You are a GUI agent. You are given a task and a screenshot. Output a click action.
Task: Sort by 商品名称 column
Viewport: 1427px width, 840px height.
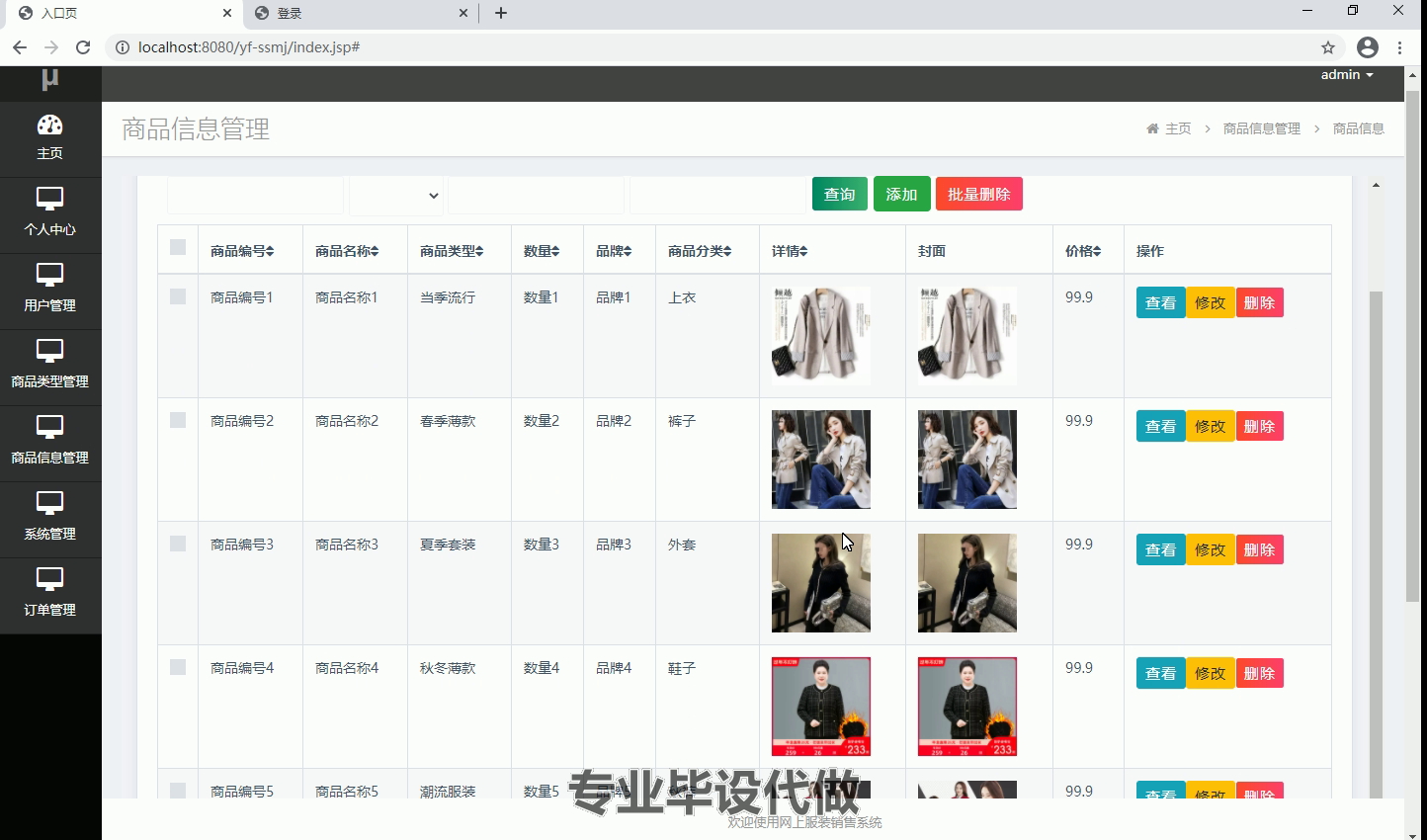(x=347, y=251)
